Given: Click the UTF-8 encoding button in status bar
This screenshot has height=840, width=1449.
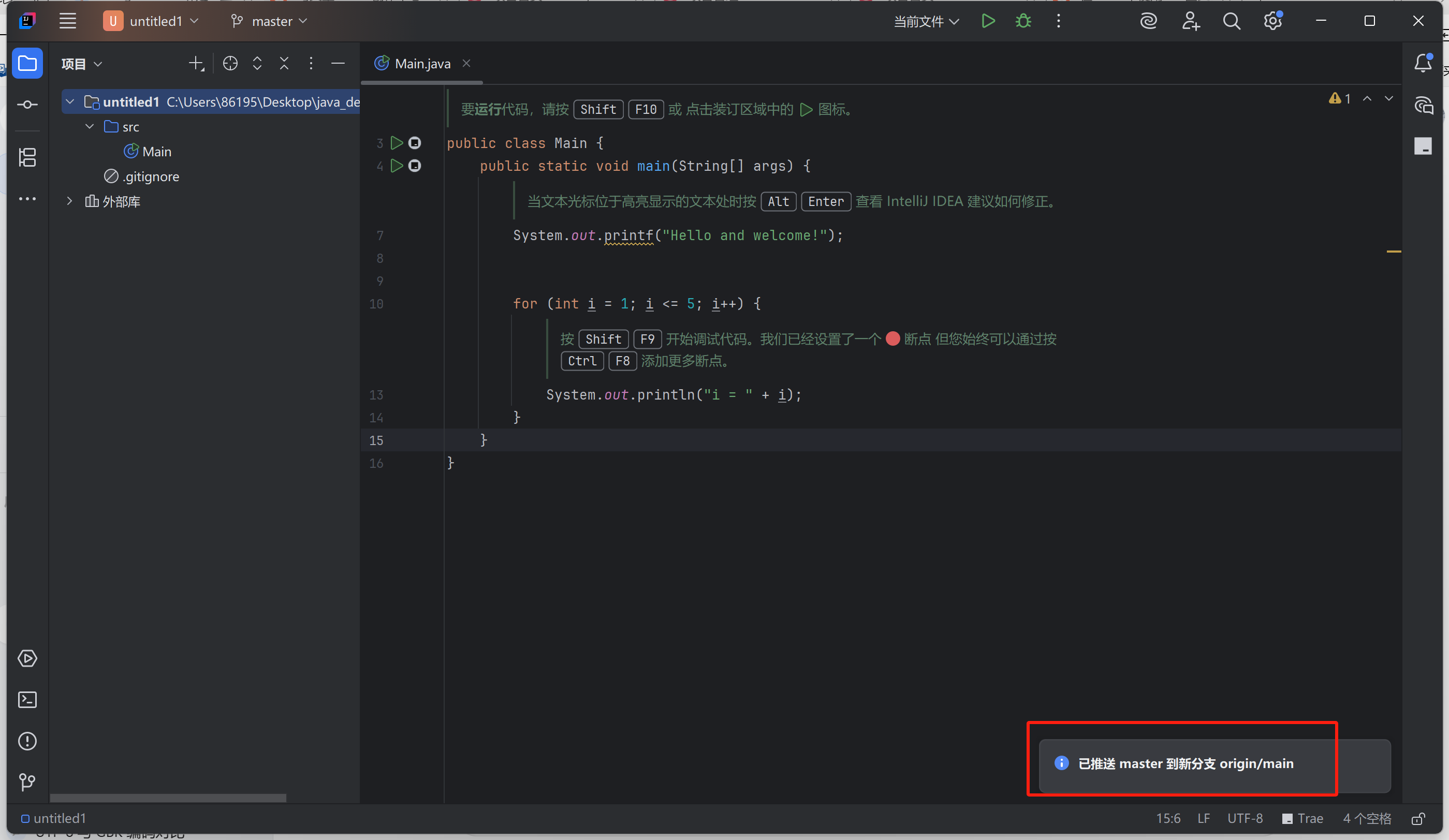Looking at the screenshot, I should 1245,818.
